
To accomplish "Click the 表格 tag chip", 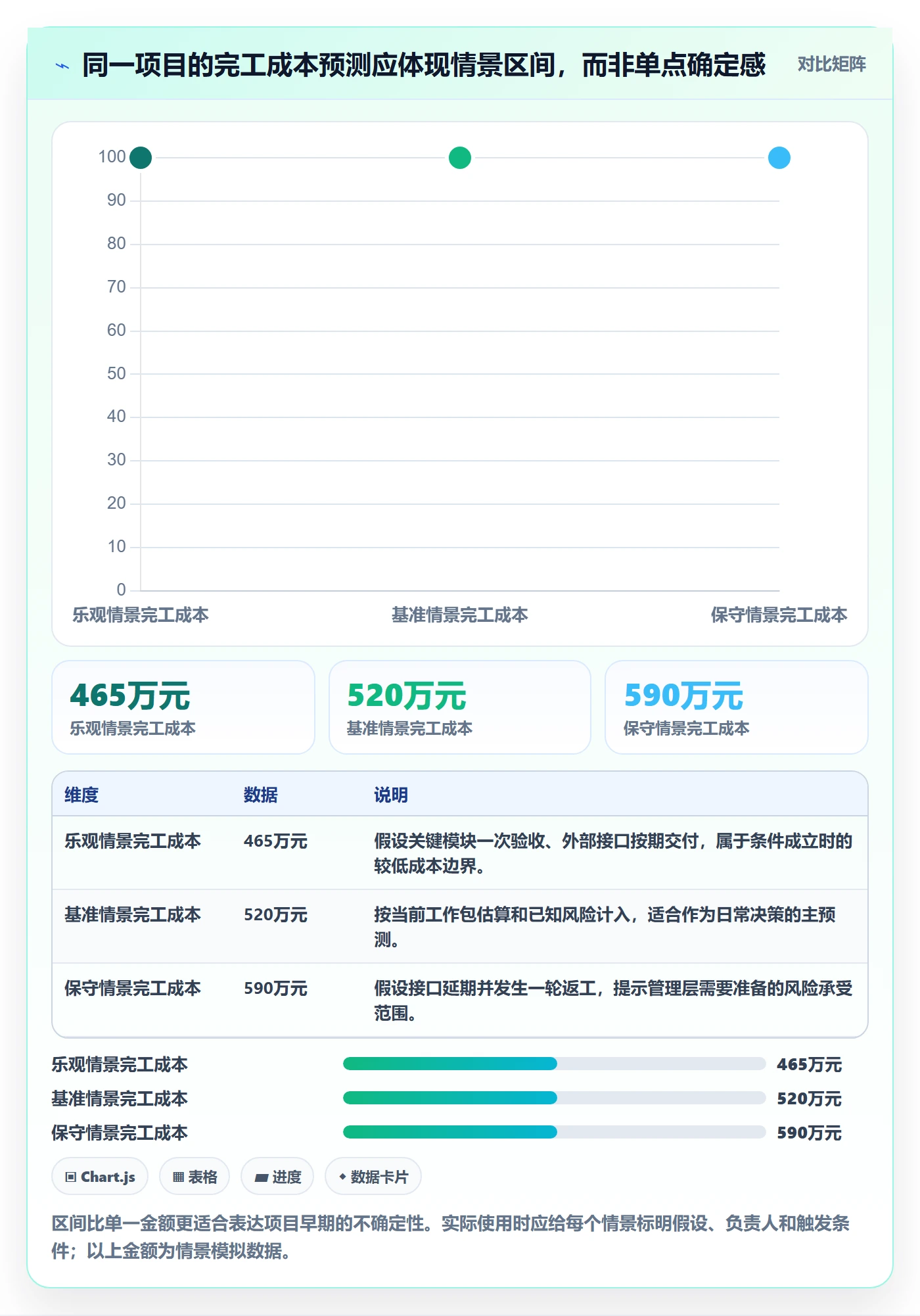I will (195, 1177).
